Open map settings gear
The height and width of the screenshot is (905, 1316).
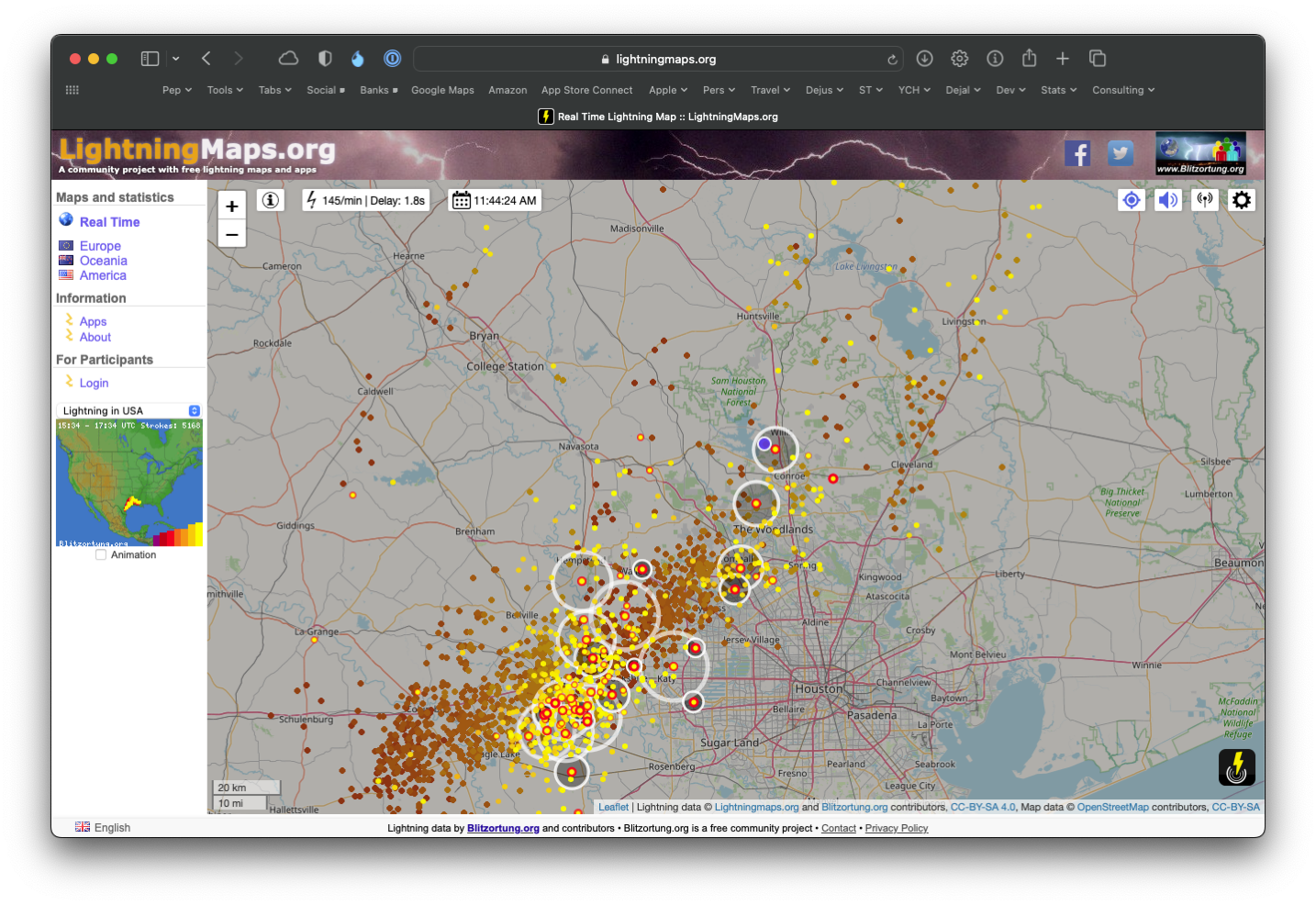[1242, 200]
